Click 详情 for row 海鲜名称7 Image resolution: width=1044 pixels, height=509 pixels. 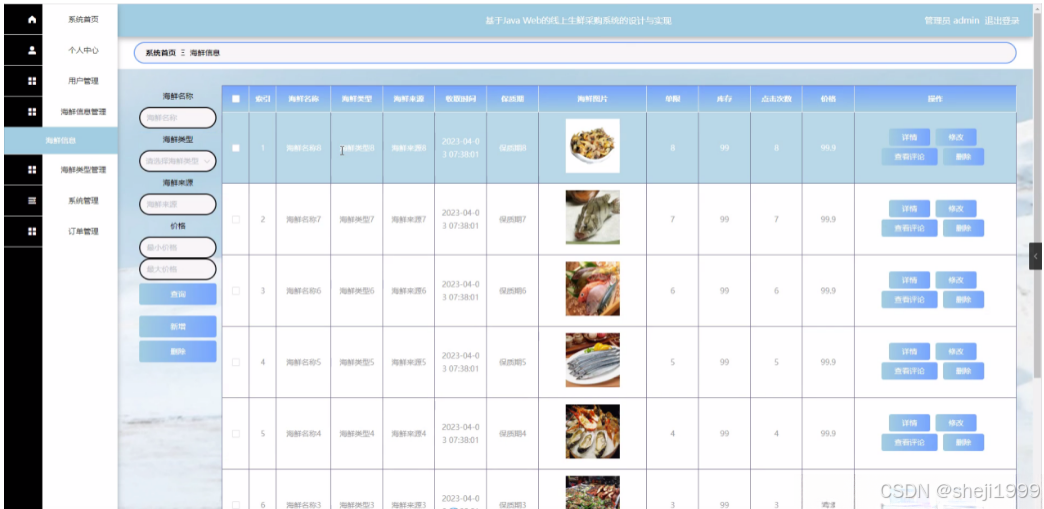[x=909, y=209]
